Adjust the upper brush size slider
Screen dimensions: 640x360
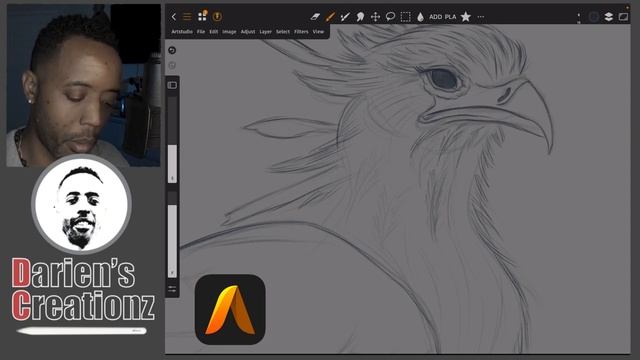(x=172, y=140)
